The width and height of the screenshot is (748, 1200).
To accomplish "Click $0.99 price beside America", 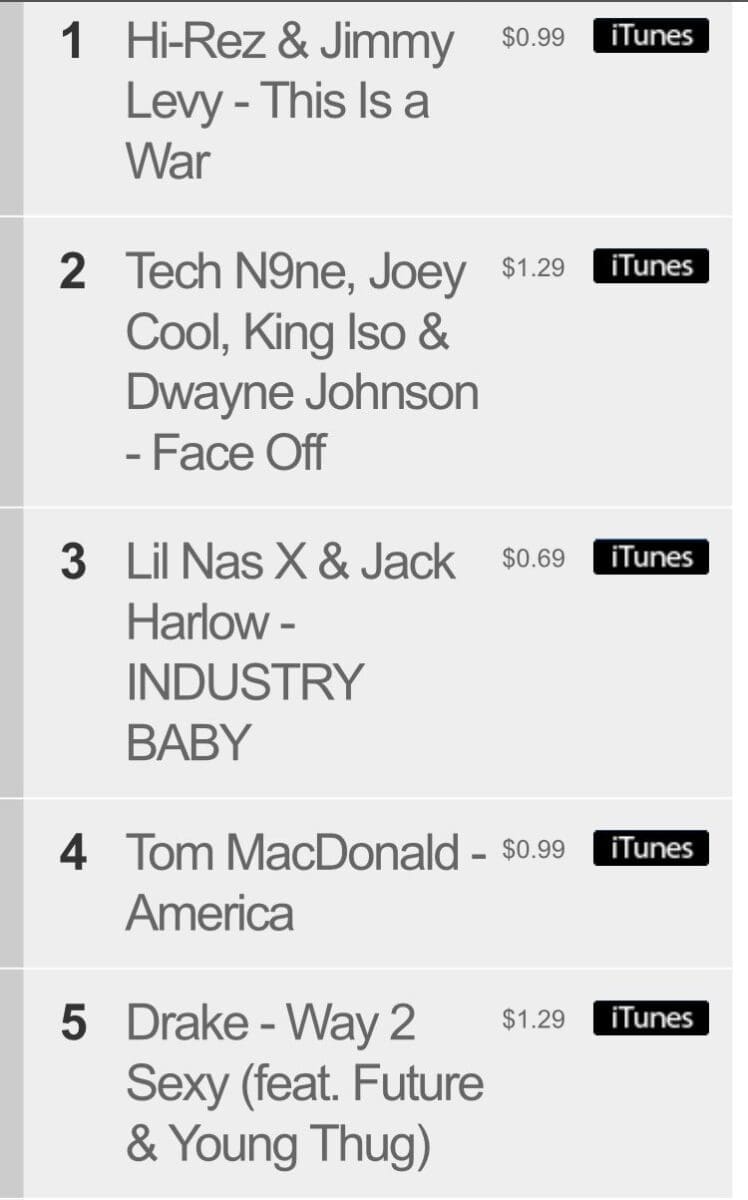I will click(x=533, y=850).
